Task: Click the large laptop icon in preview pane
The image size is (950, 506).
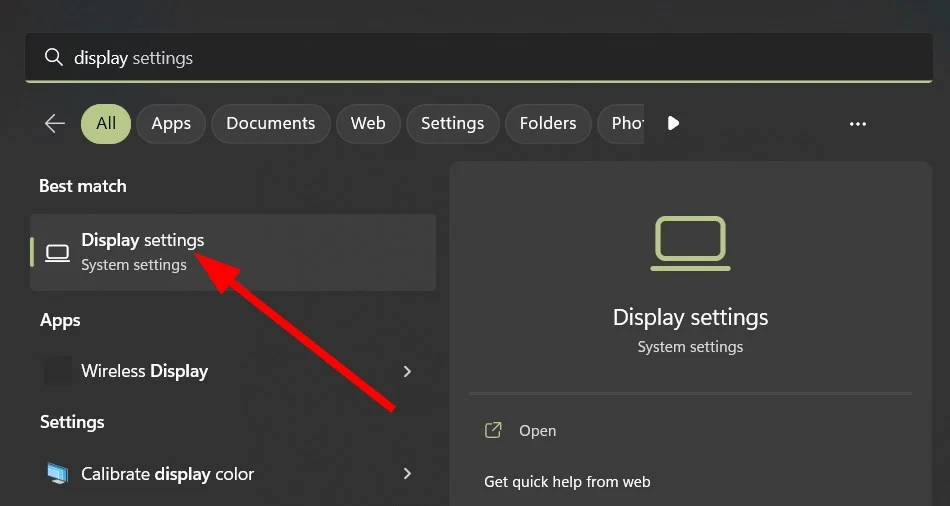Action: click(690, 243)
